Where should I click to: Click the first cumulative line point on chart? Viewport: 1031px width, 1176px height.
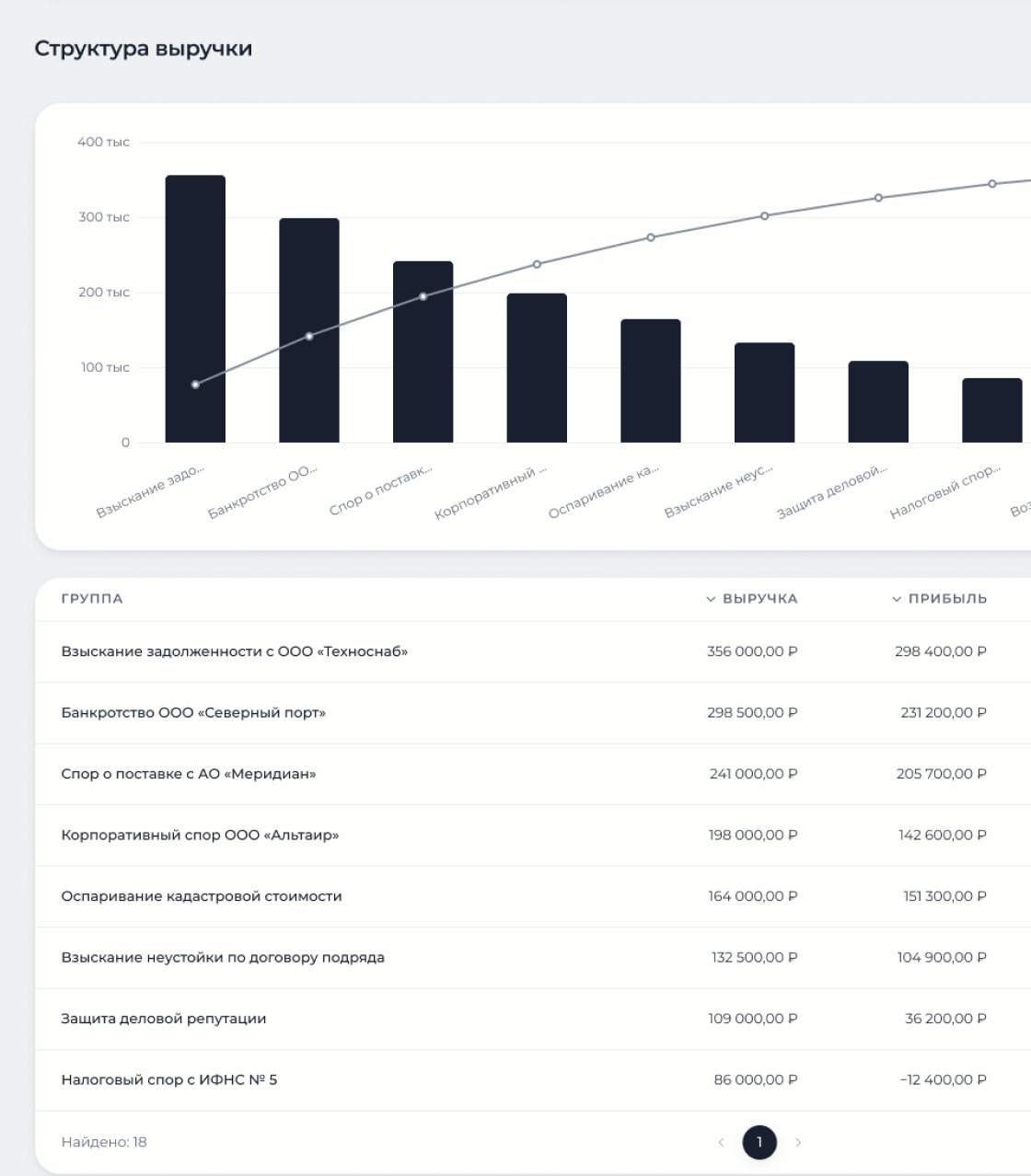[x=195, y=385]
